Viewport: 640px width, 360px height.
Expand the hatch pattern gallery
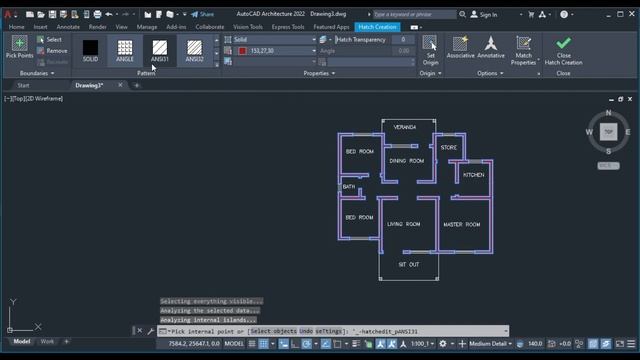click(x=216, y=64)
